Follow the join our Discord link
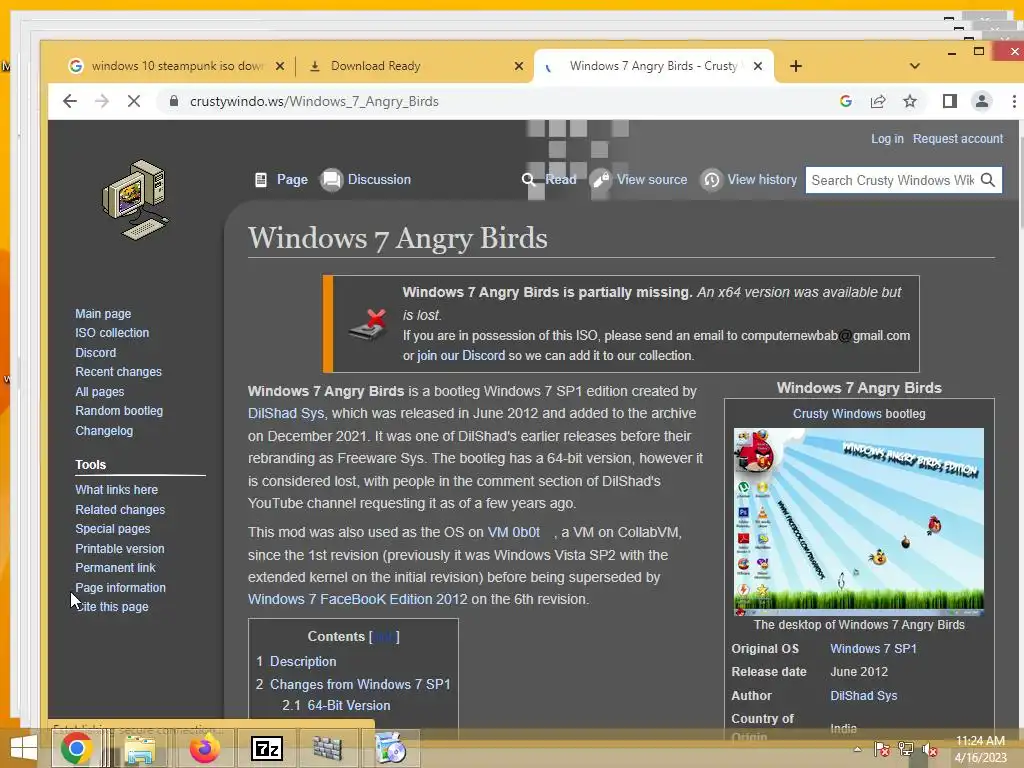 (x=461, y=355)
